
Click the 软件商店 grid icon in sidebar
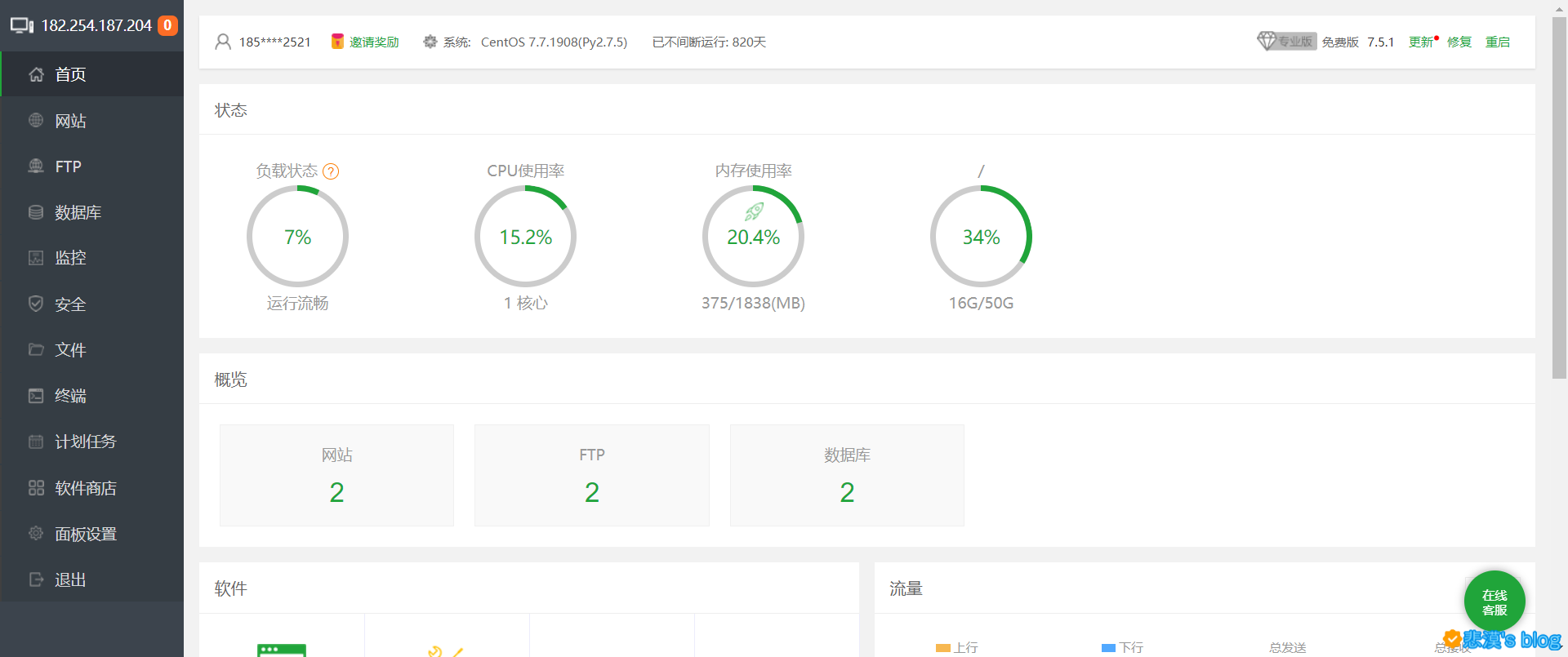point(36,488)
